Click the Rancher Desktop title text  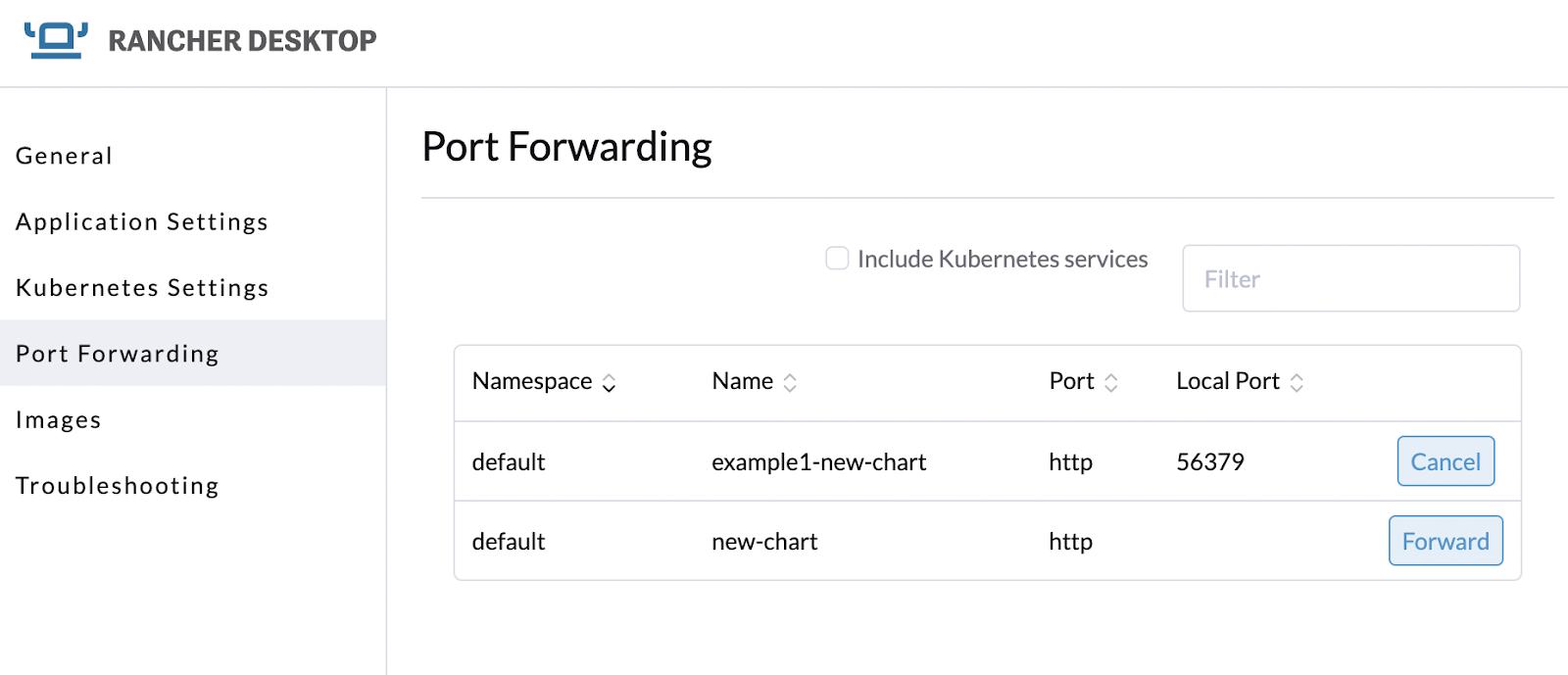coord(242,41)
